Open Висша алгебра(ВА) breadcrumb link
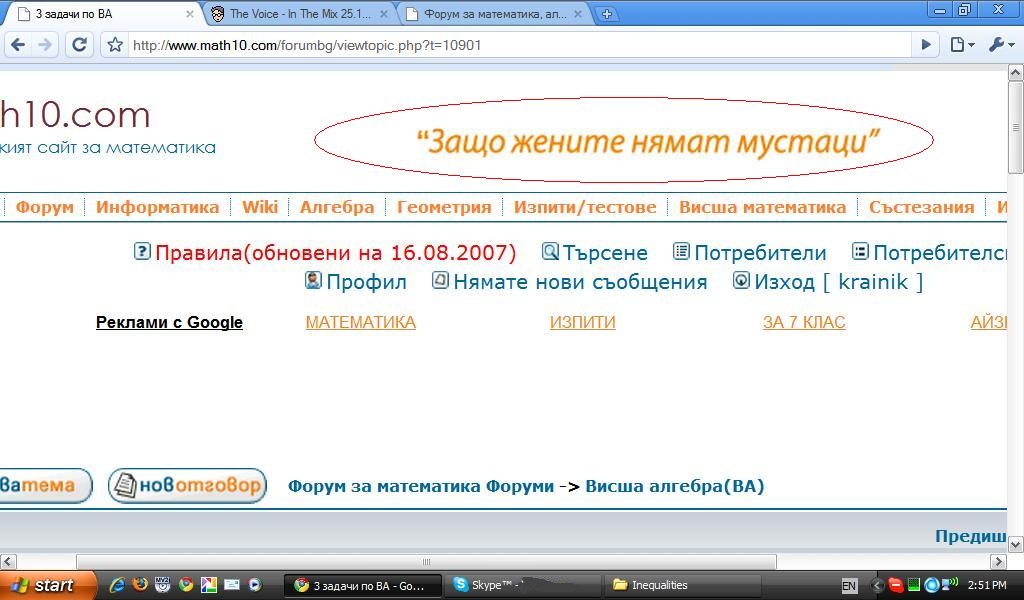 click(x=675, y=486)
